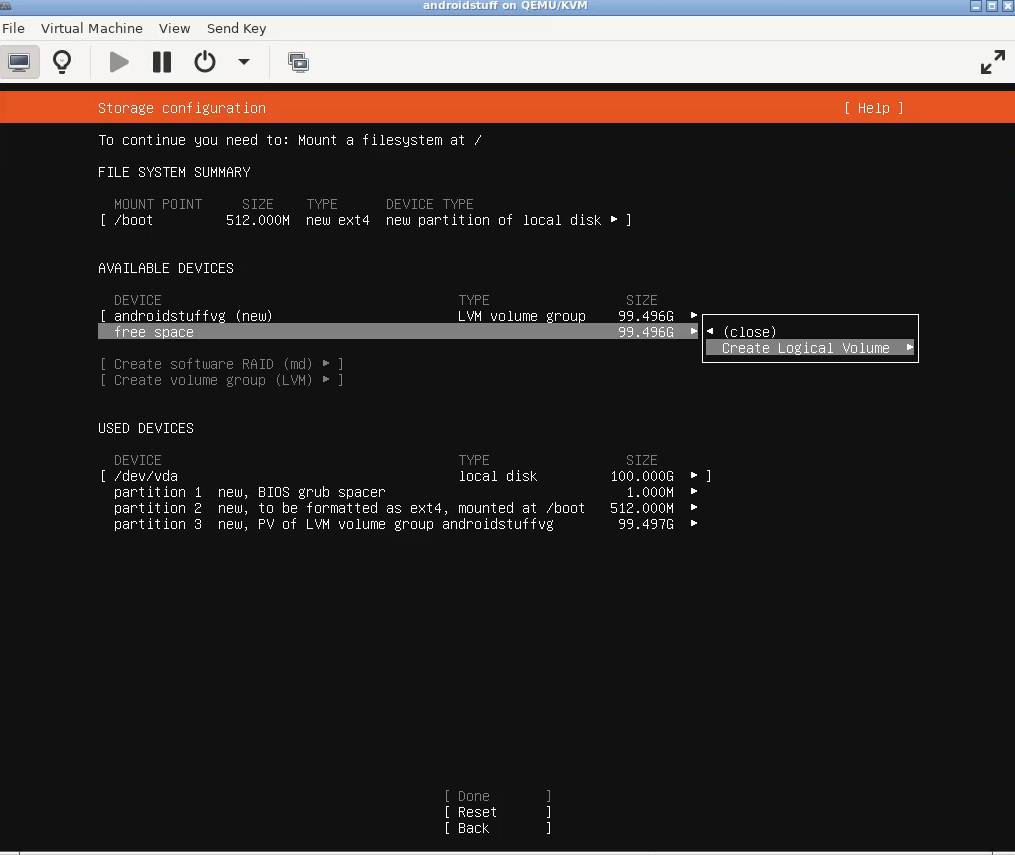Click partition 3 size 99.497G

(x=645, y=524)
